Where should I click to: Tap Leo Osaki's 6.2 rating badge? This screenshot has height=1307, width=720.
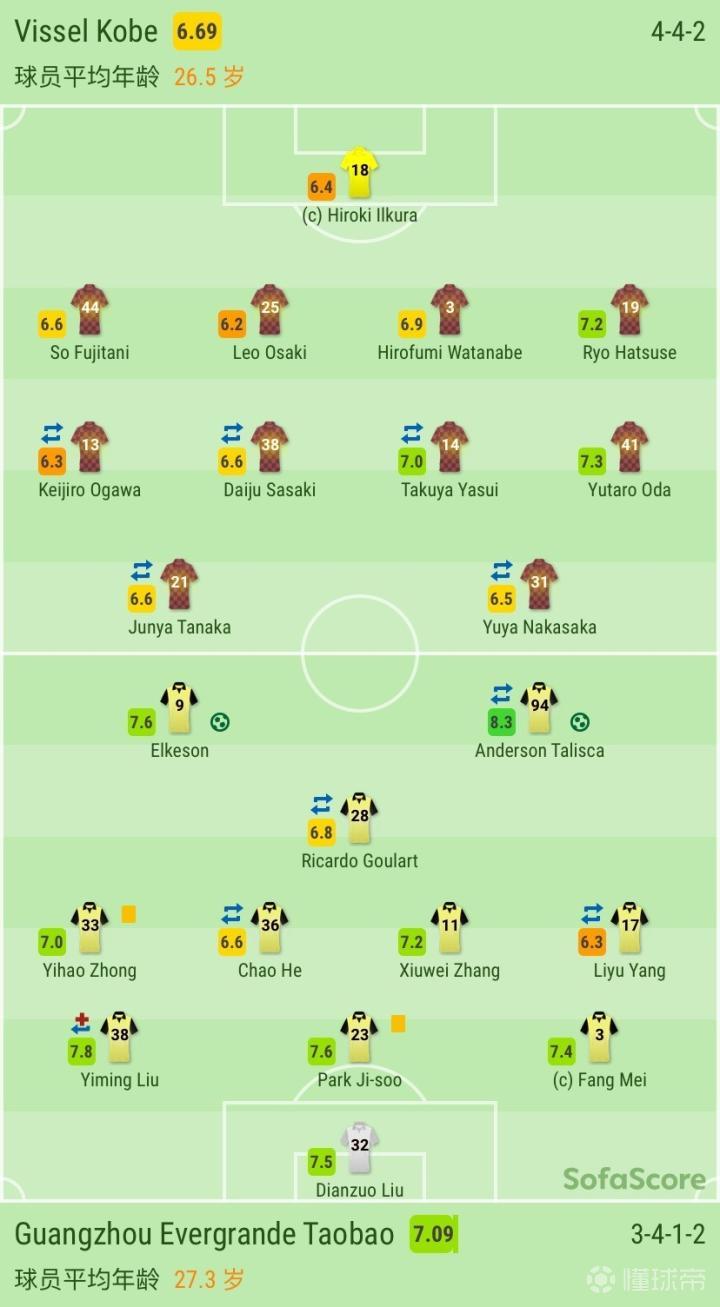[232, 324]
